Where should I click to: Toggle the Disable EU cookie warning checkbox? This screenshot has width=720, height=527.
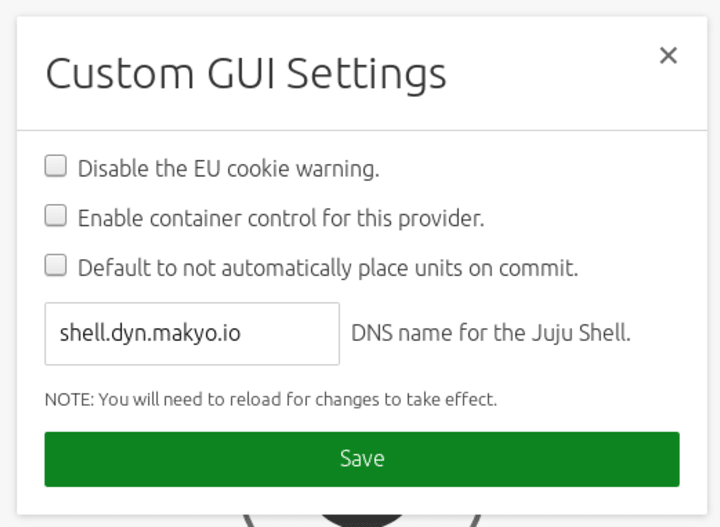tap(56, 166)
